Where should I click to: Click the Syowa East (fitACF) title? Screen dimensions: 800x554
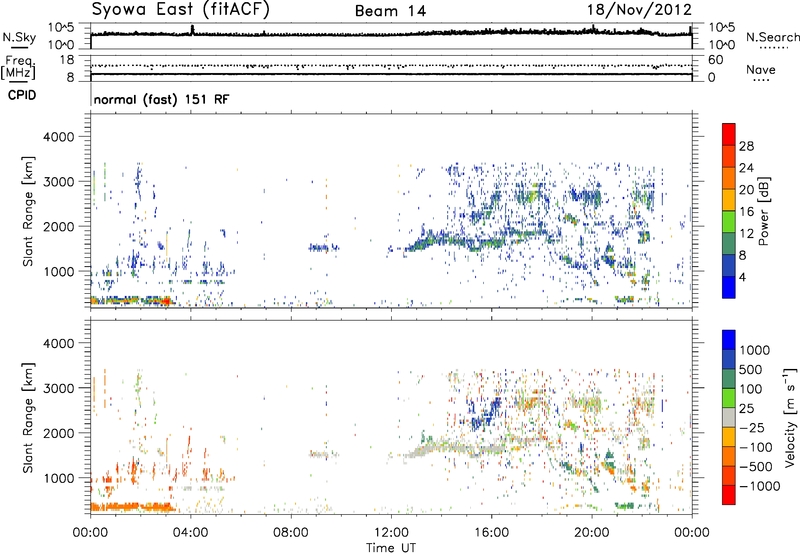(180, 10)
